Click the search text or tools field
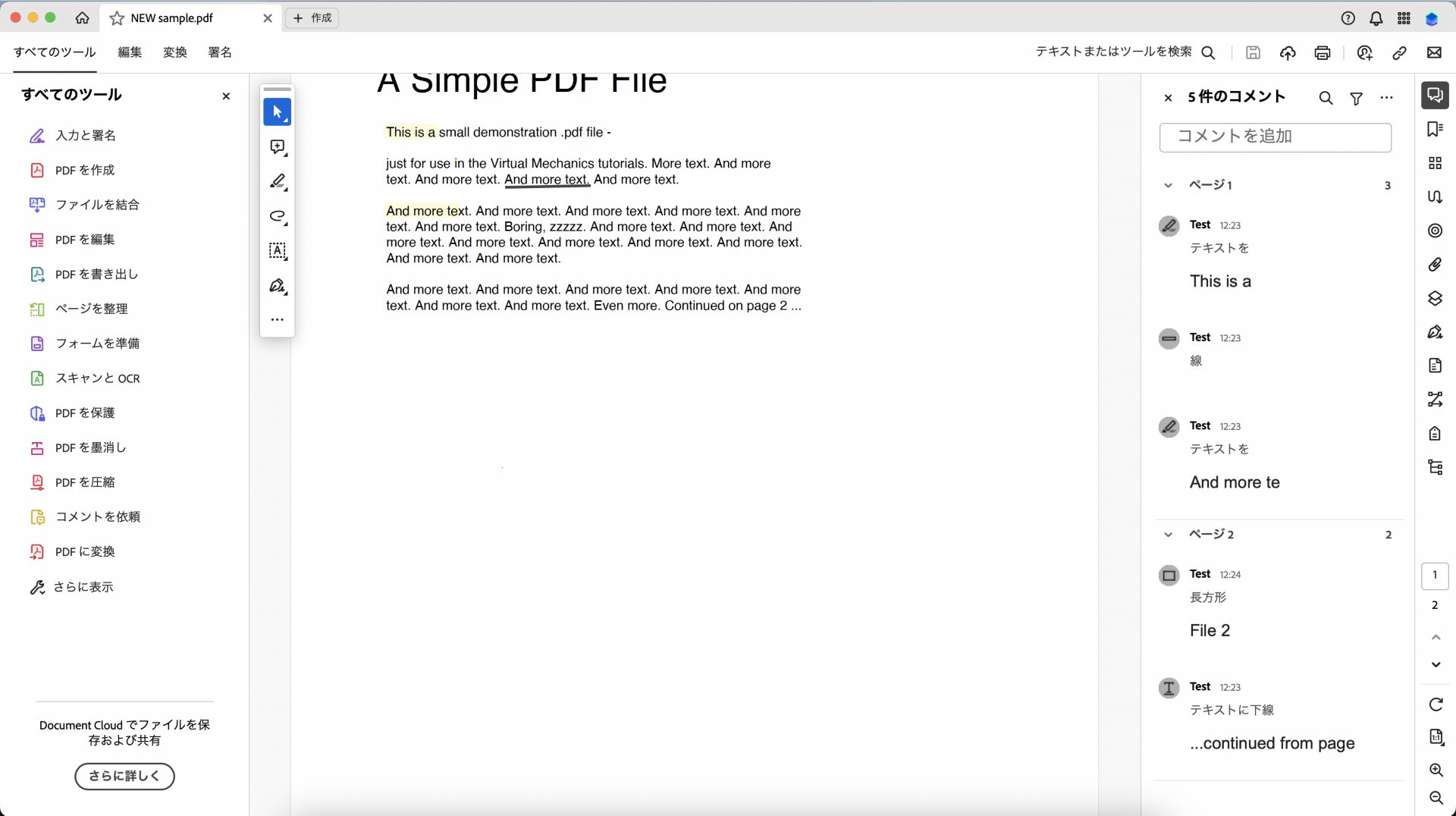 1125,52
